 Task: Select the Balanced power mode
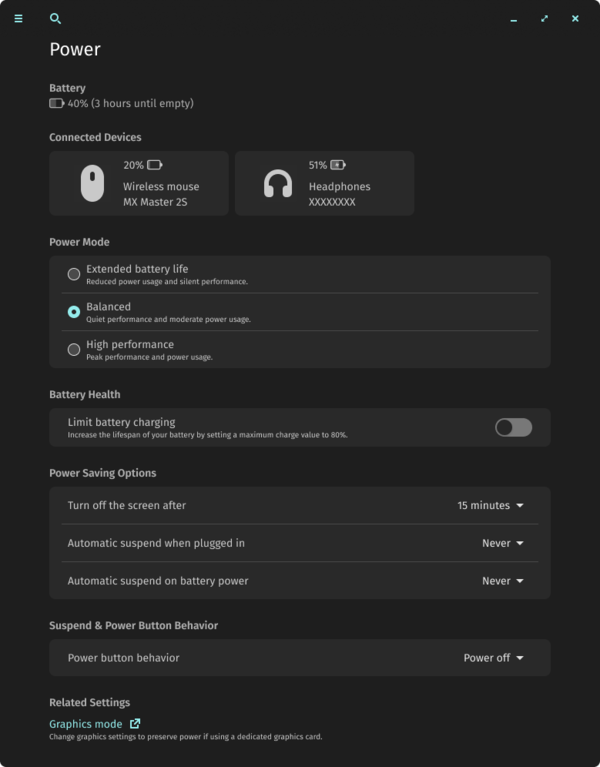(74, 312)
